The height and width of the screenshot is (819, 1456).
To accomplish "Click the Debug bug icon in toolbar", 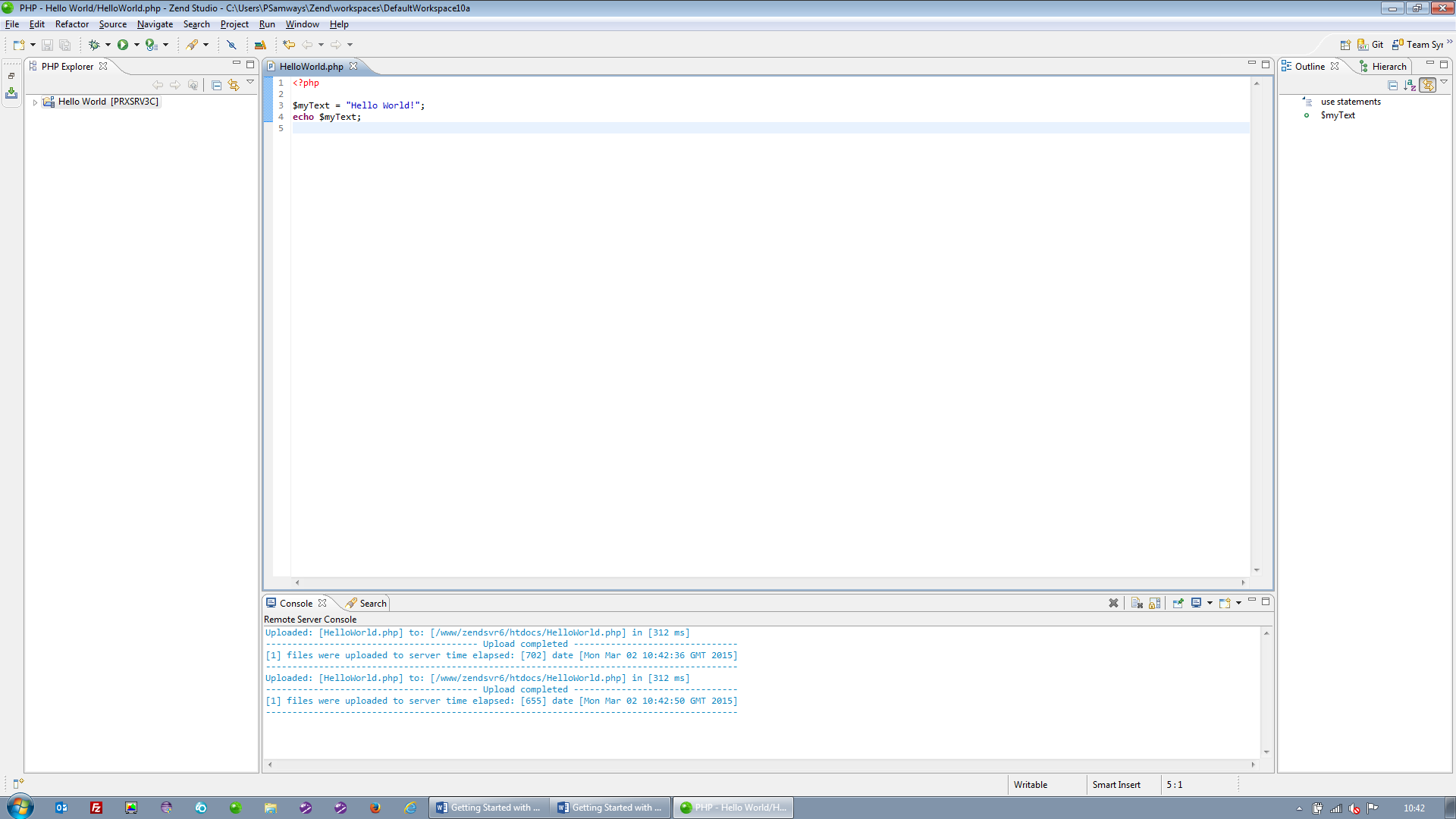I will click(x=94, y=45).
